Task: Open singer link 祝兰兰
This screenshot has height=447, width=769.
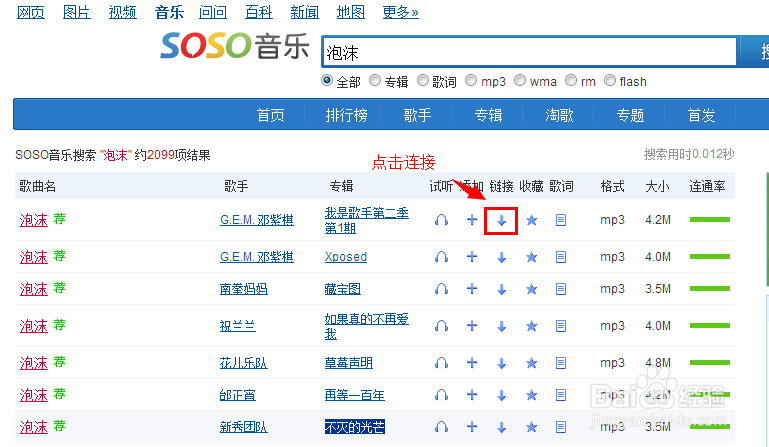Action: point(238,326)
